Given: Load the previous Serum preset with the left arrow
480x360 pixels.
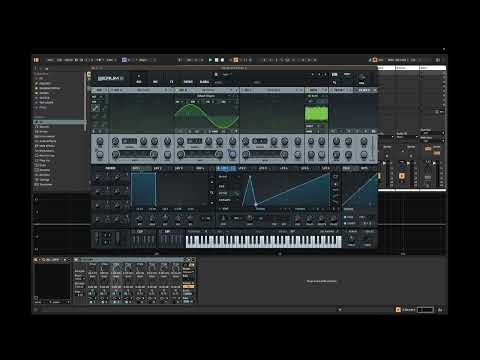Looking at the screenshot, I should (x=319, y=75).
